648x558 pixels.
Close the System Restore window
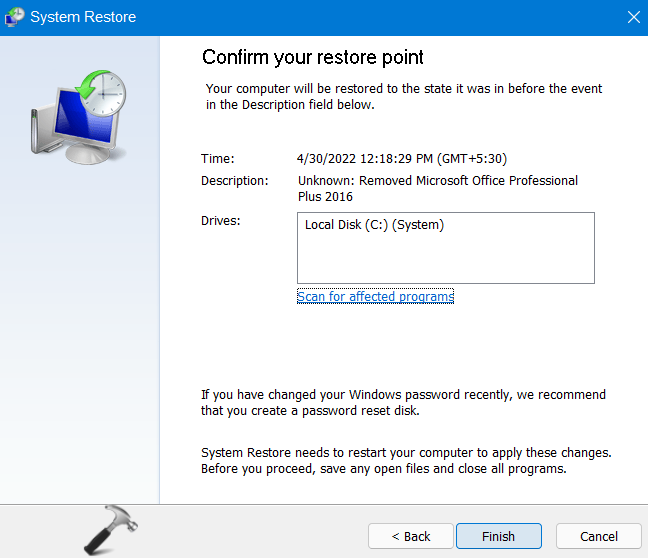[632, 17]
